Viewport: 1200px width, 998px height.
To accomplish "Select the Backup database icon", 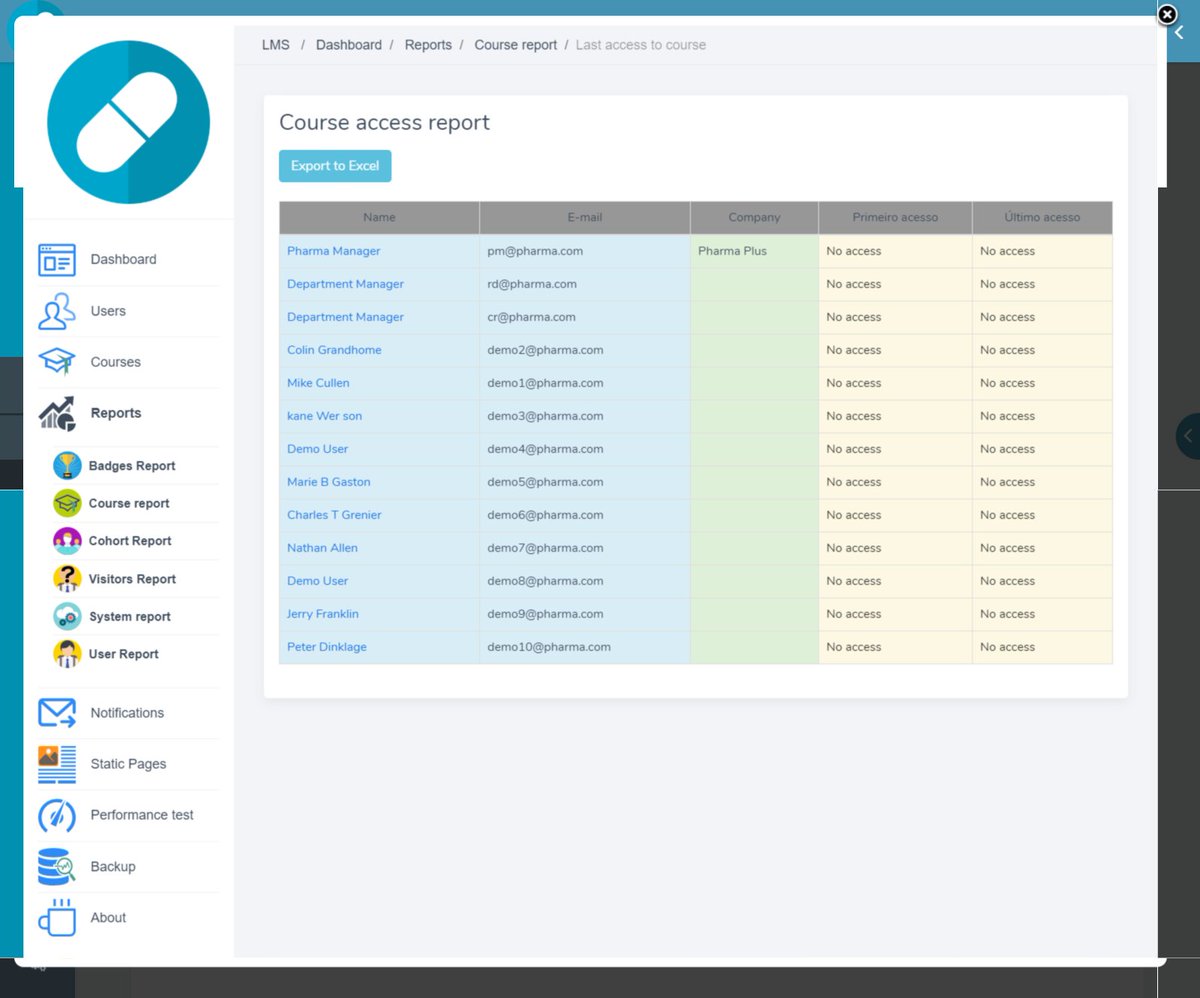I will (x=57, y=866).
